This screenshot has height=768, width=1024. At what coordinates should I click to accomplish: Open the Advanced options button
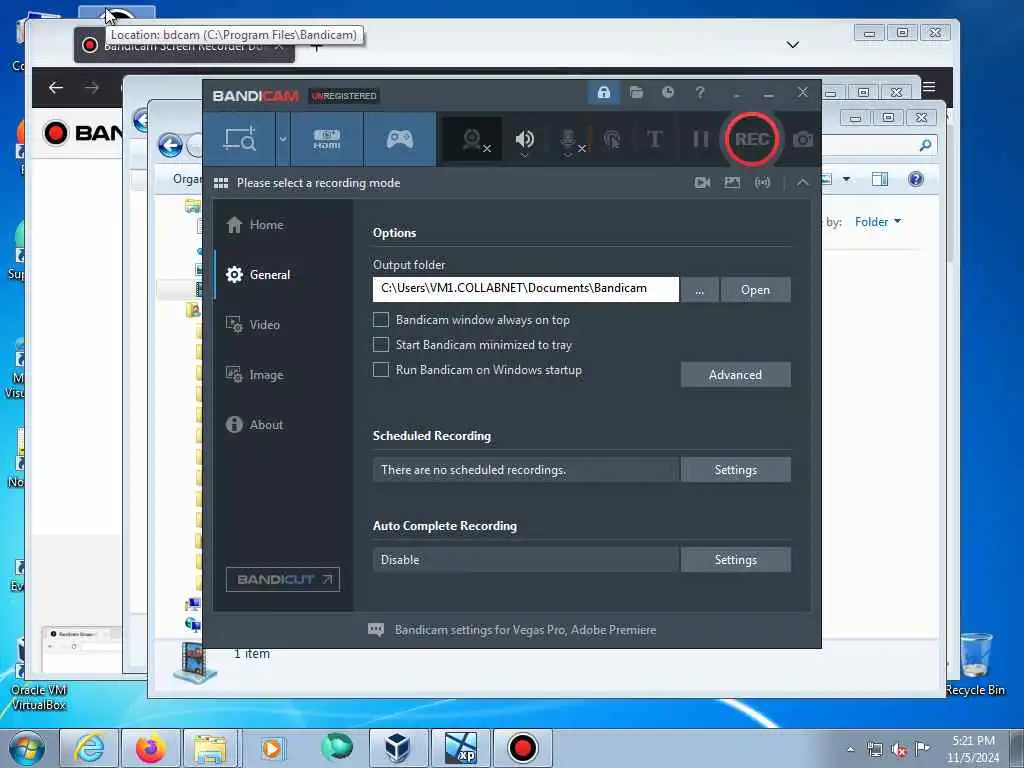[735, 374]
